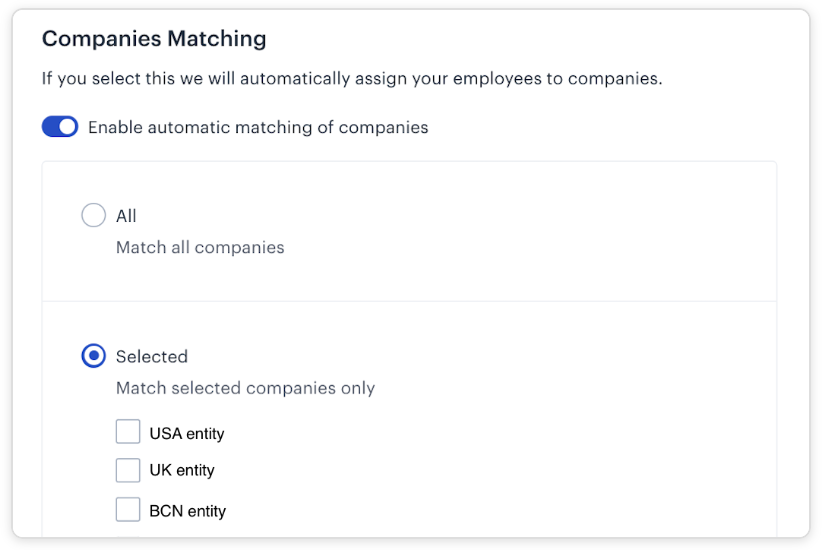Image resolution: width=836 pixels, height=550 pixels.
Task: Click the 'BCN entity' label text
Action: [x=188, y=511]
